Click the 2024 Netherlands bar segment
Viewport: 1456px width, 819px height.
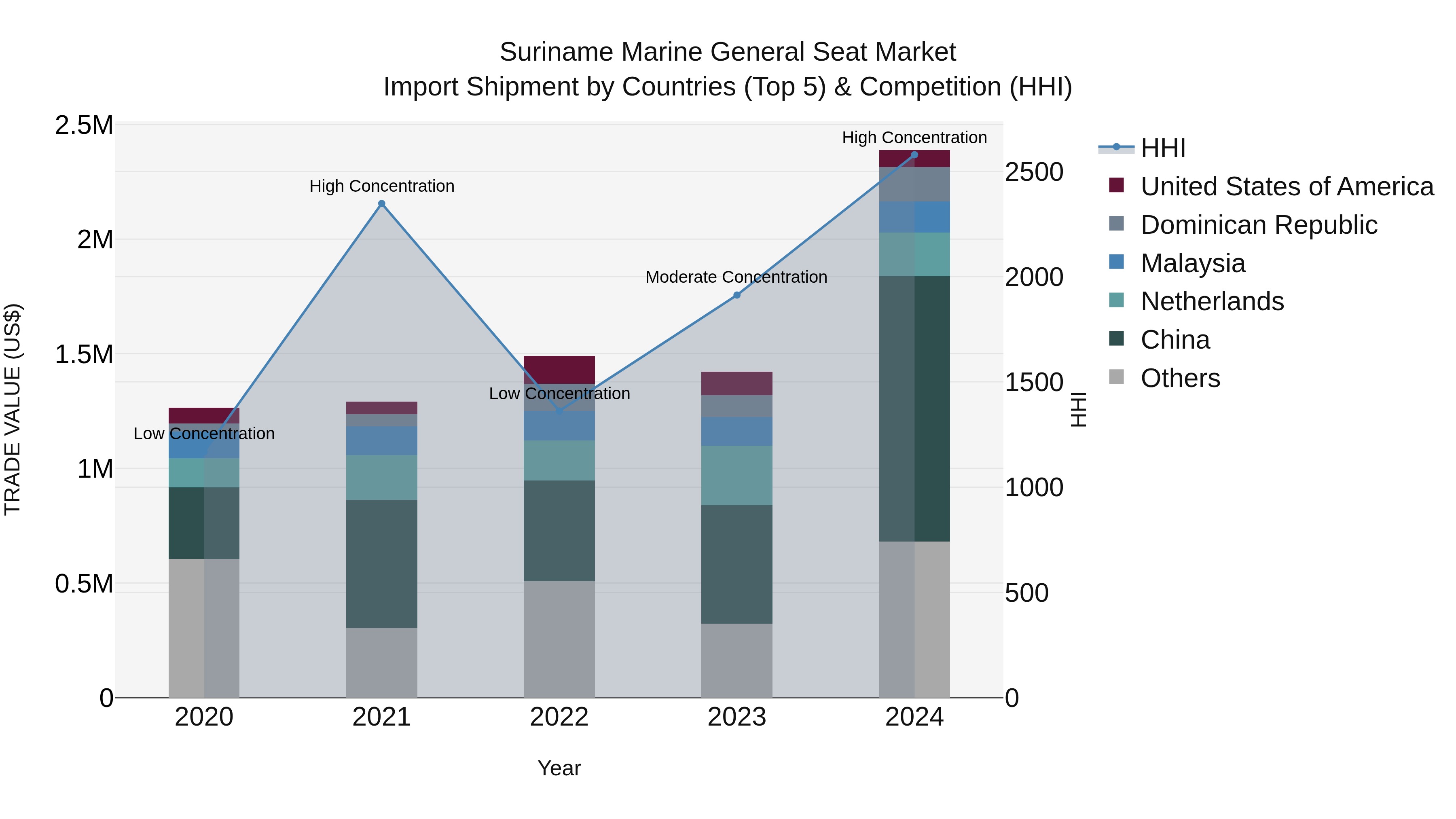tap(914, 254)
